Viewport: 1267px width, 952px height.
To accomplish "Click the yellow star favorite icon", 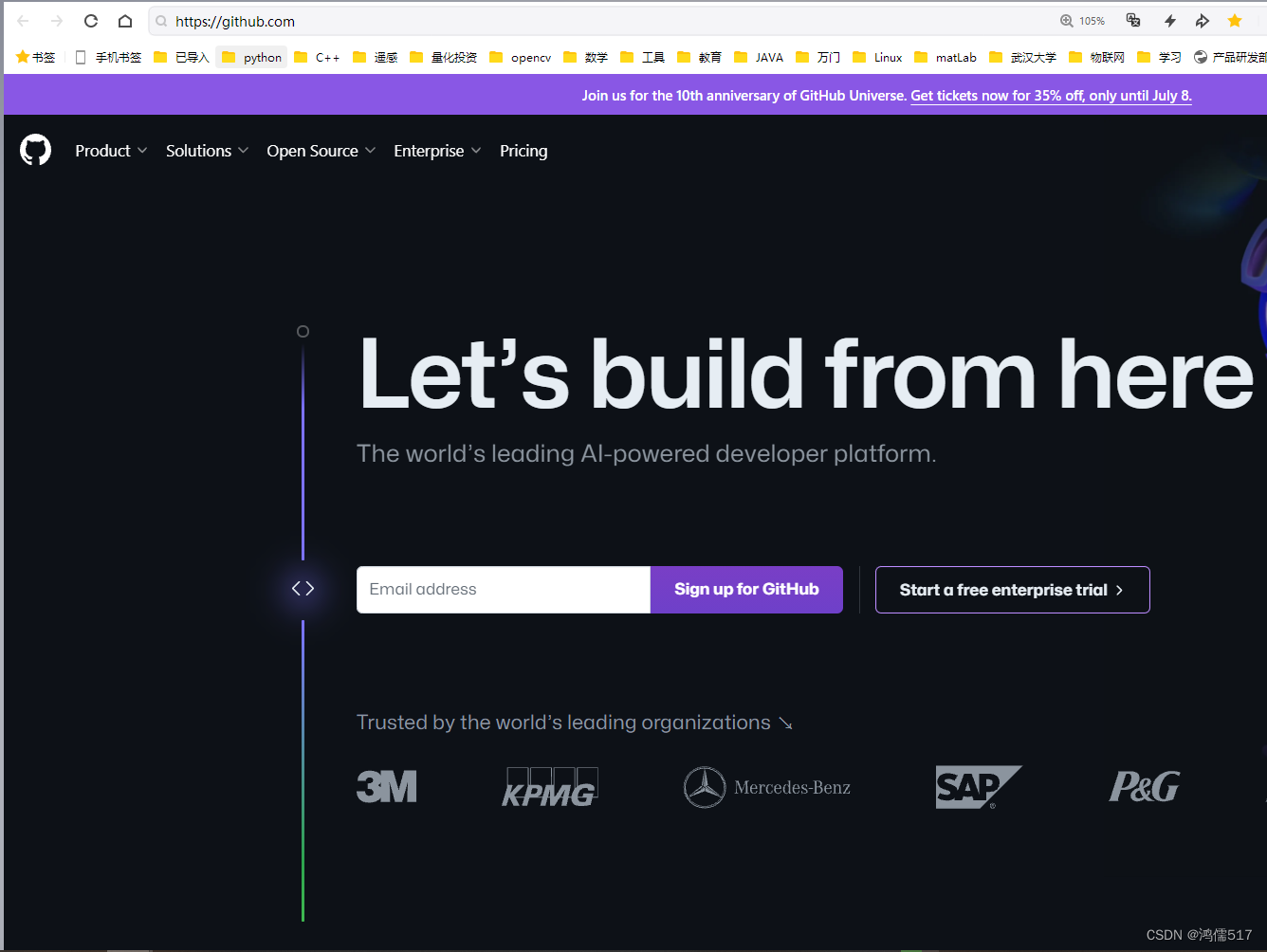I will click(x=1235, y=21).
